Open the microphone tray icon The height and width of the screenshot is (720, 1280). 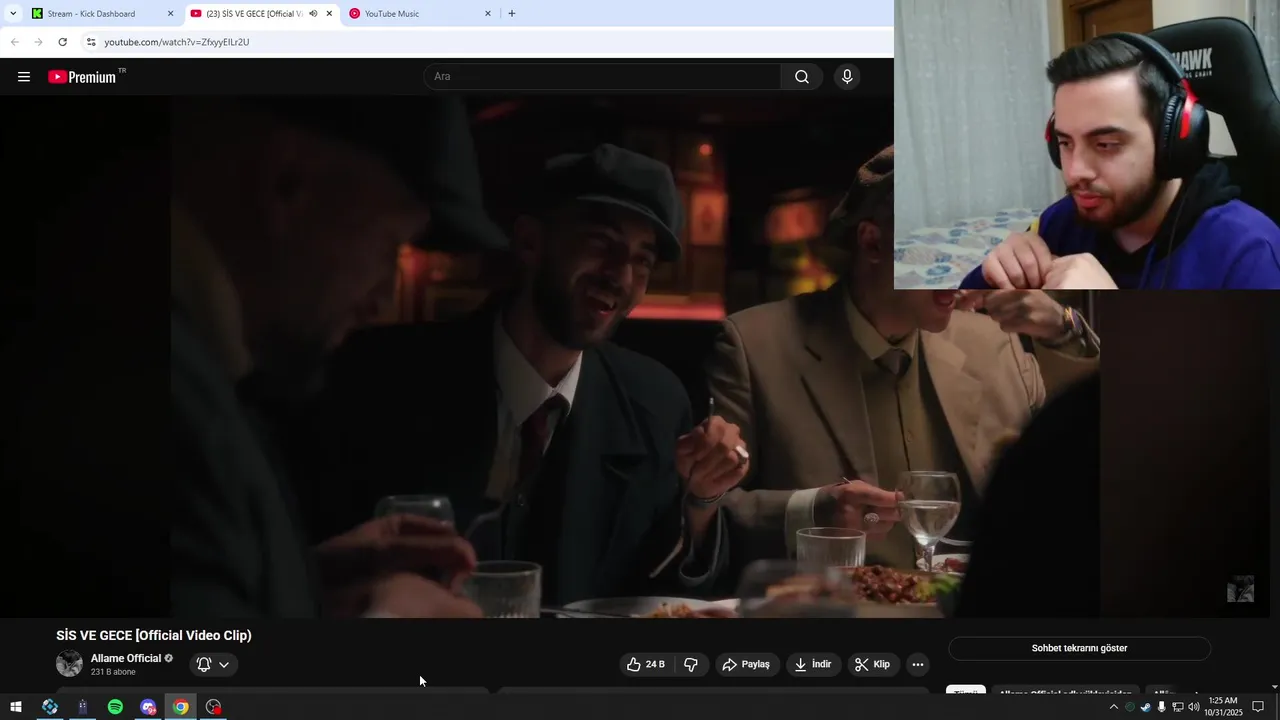coord(1161,707)
